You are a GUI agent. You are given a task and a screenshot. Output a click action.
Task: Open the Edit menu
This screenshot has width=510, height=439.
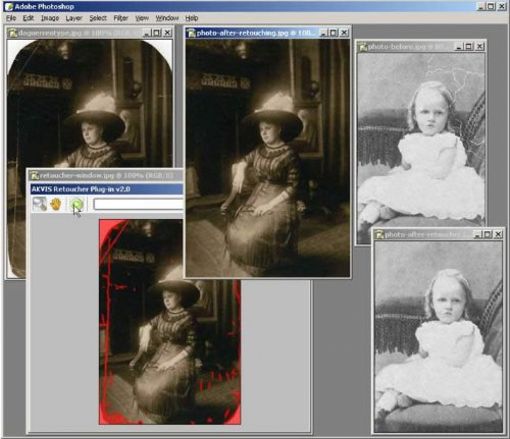(28, 18)
